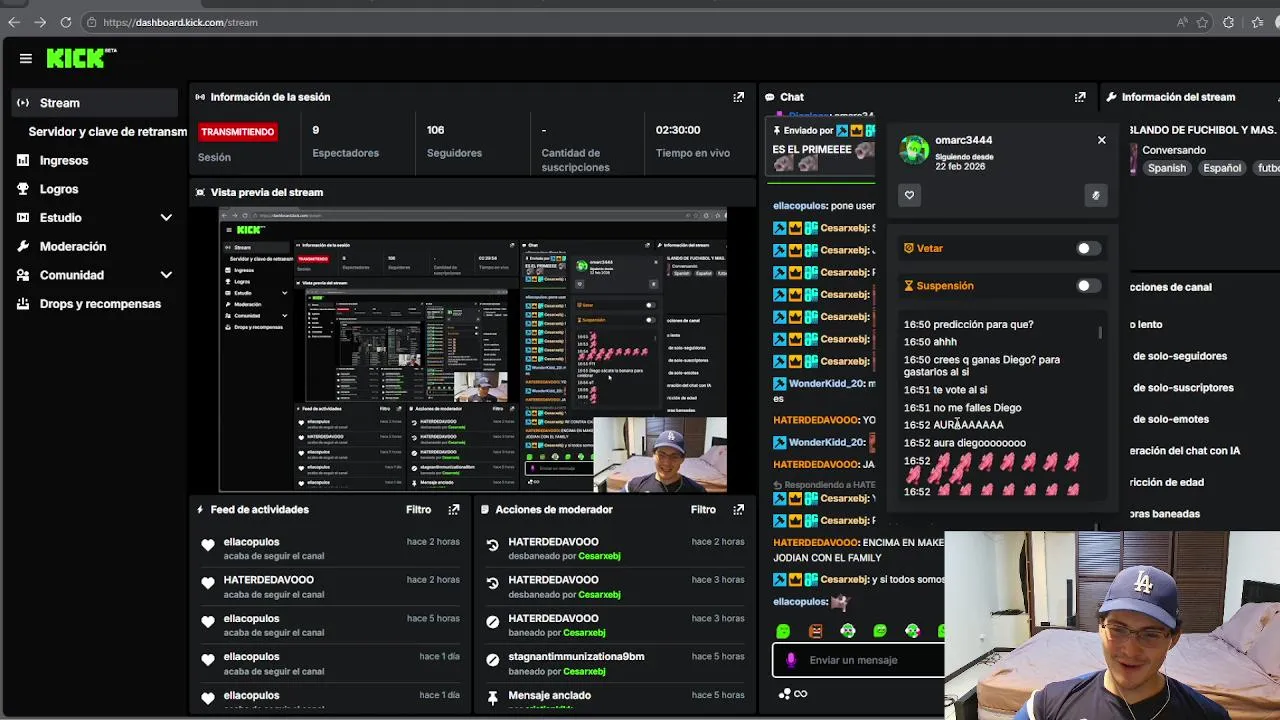This screenshot has width=1280, height=720.
Task: Click the '9' Espectadores count
Action: tap(316, 130)
